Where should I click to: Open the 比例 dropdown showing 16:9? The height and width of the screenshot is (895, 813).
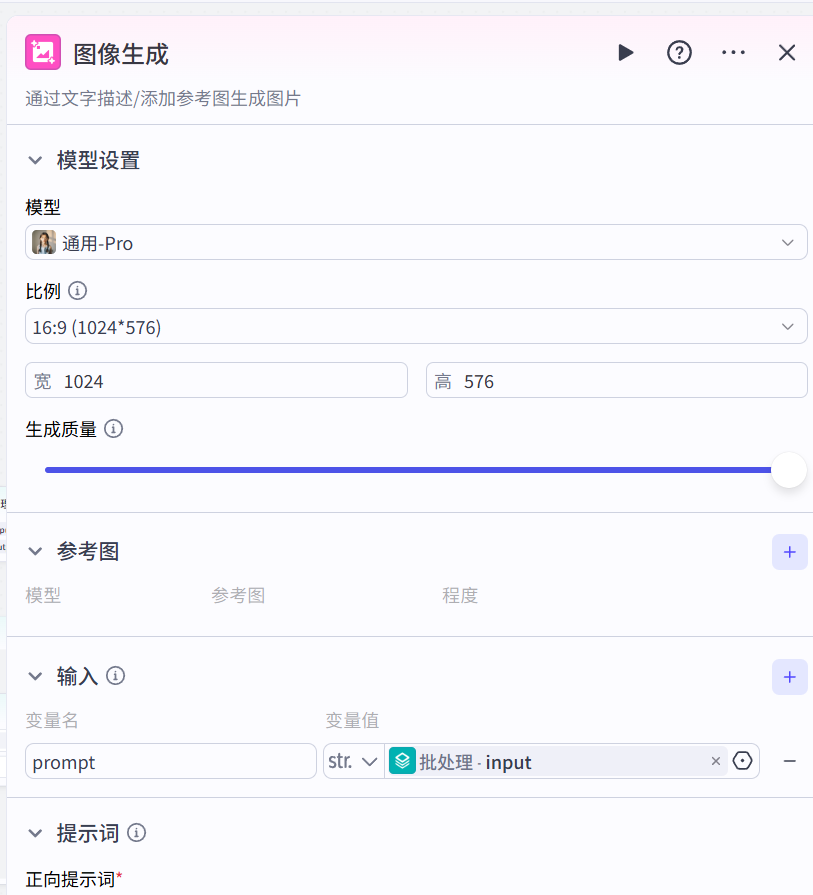tap(416, 327)
